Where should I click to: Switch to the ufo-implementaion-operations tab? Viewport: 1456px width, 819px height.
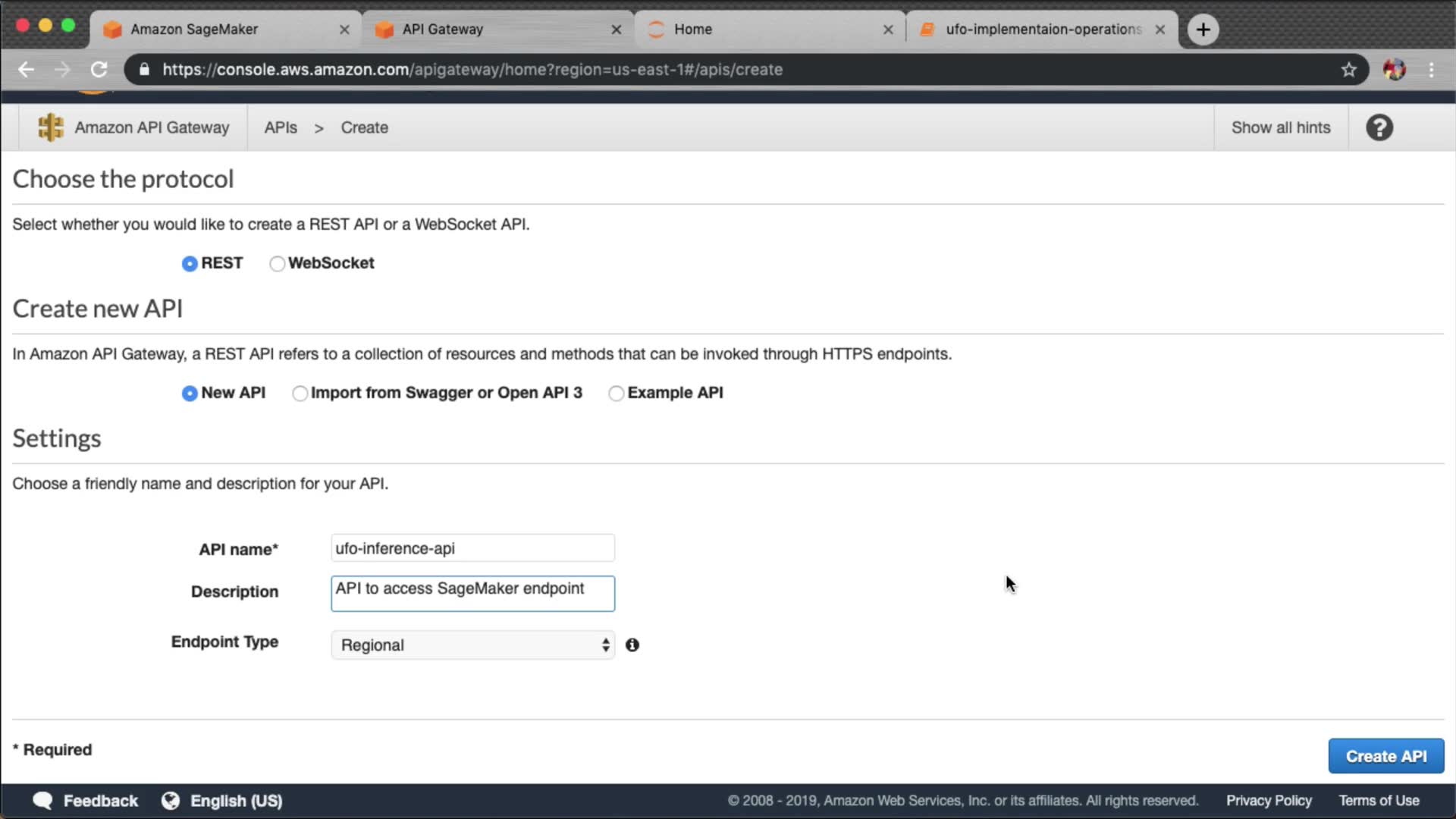[x=1042, y=30]
